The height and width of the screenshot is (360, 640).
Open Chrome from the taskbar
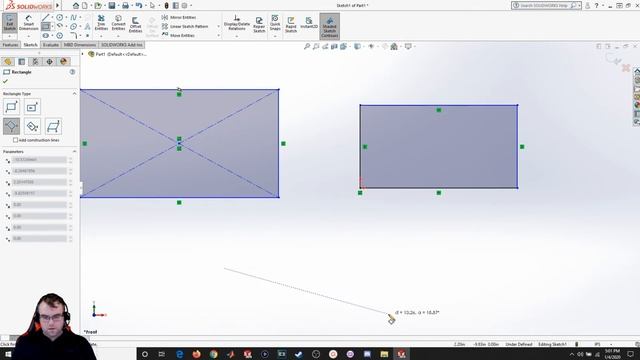(213, 354)
